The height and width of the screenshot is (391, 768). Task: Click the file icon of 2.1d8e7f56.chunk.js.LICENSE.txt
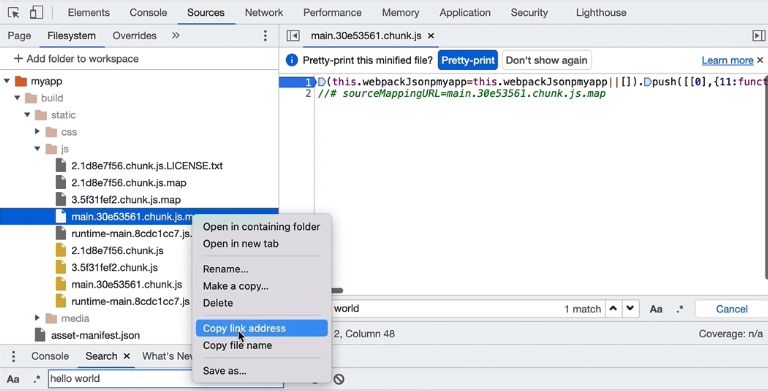(61, 166)
